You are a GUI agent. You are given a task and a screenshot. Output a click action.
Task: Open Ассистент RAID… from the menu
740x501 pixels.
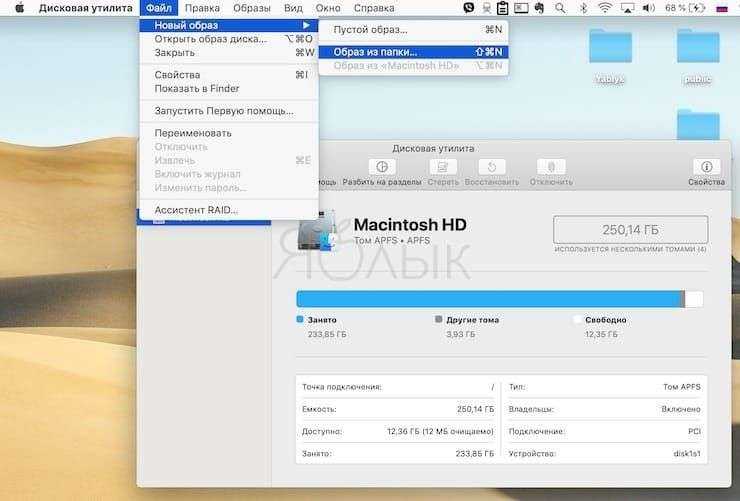[x=229, y=210]
